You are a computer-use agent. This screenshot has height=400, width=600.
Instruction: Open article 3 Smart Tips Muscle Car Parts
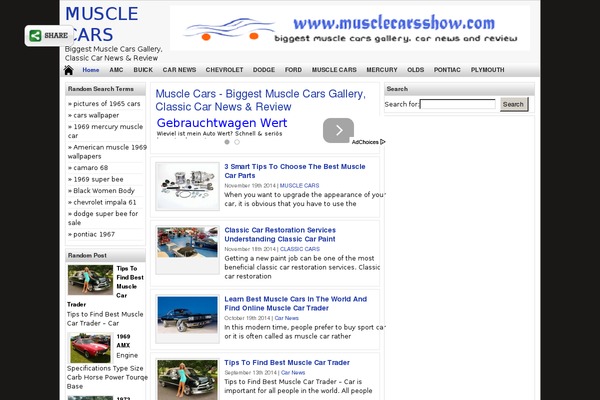click(x=295, y=171)
